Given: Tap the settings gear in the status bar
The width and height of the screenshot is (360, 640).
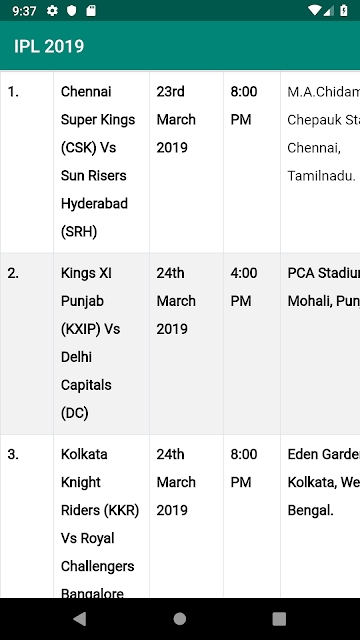Looking at the screenshot, I should 52,11.
